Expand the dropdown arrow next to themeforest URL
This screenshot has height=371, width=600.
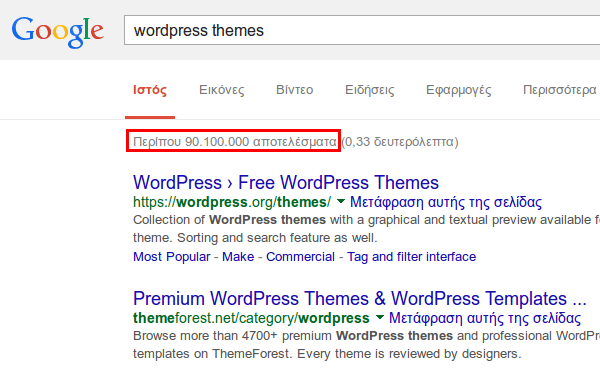tap(380, 317)
